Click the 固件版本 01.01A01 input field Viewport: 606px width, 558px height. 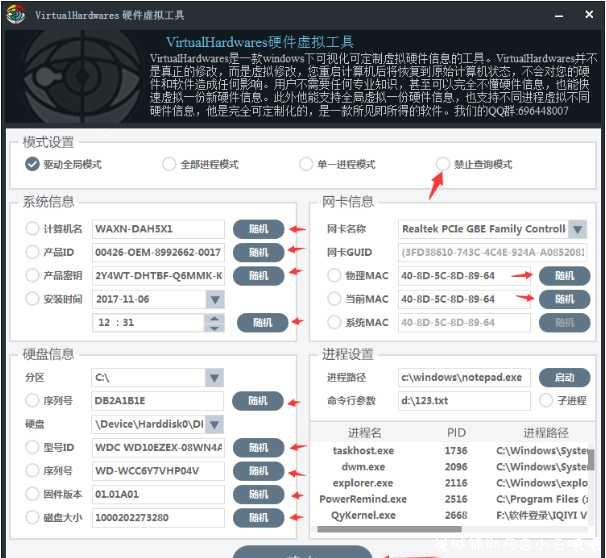coord(158,494)
